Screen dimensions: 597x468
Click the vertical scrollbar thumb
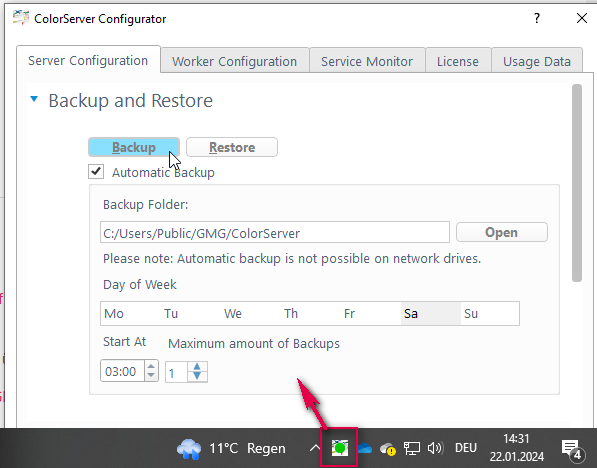click(x=577, y=183)
